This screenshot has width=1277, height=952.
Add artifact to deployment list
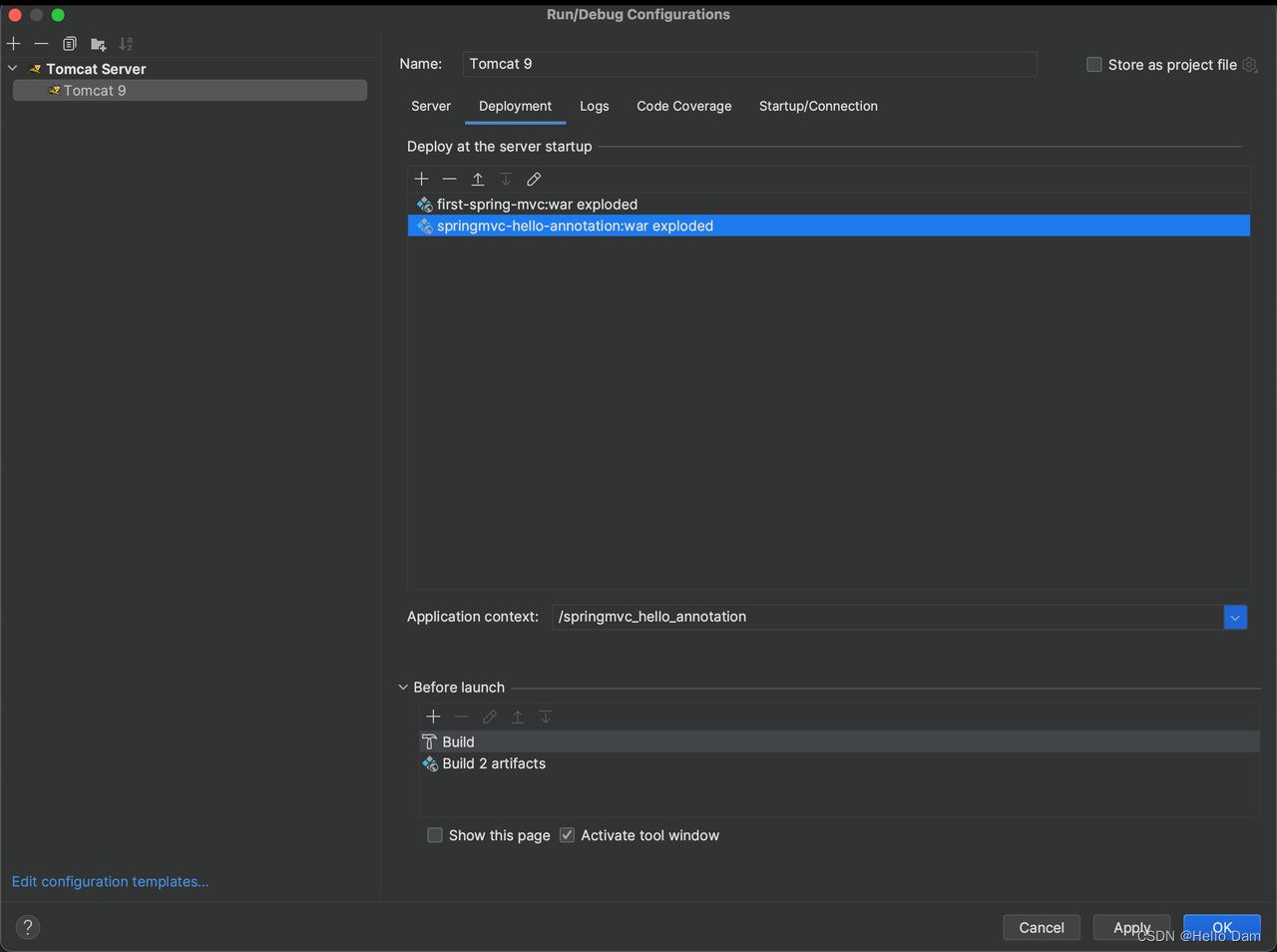click(x=422, y=179)
